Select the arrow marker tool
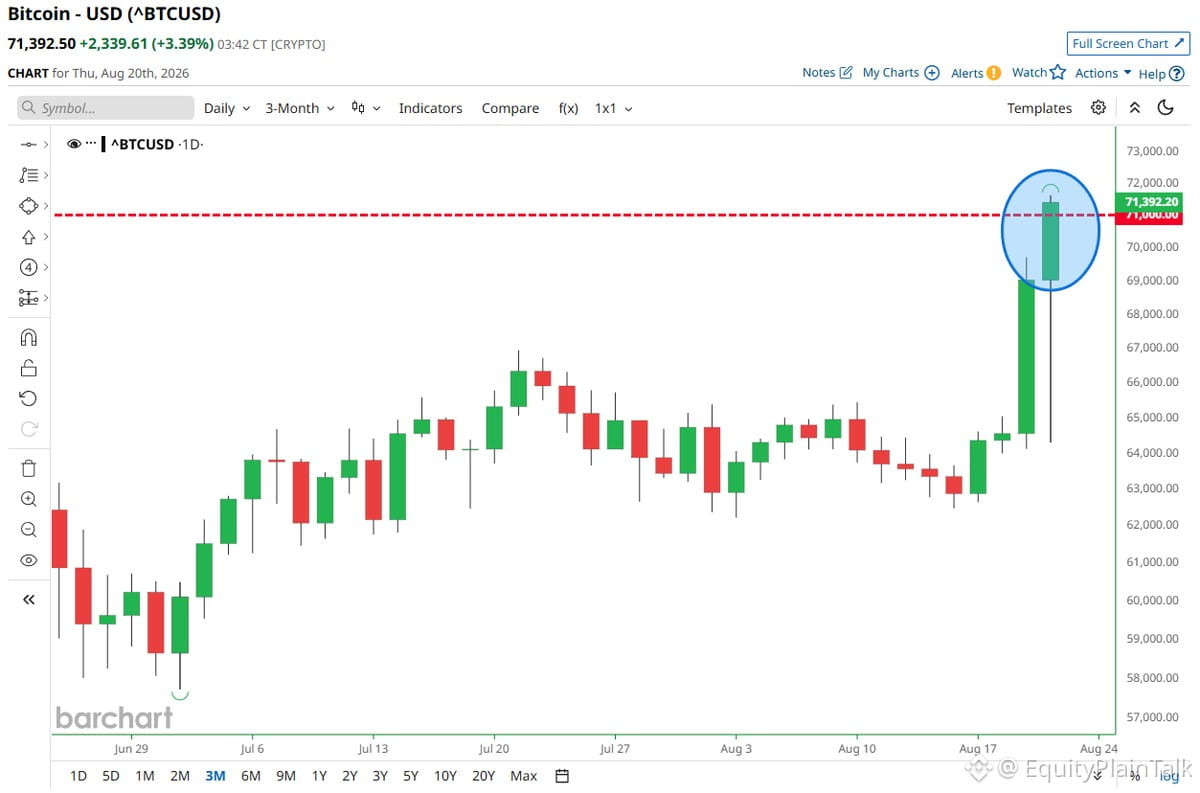Image resolution: width=1200 pixels, height=793 pixels. 28,237
